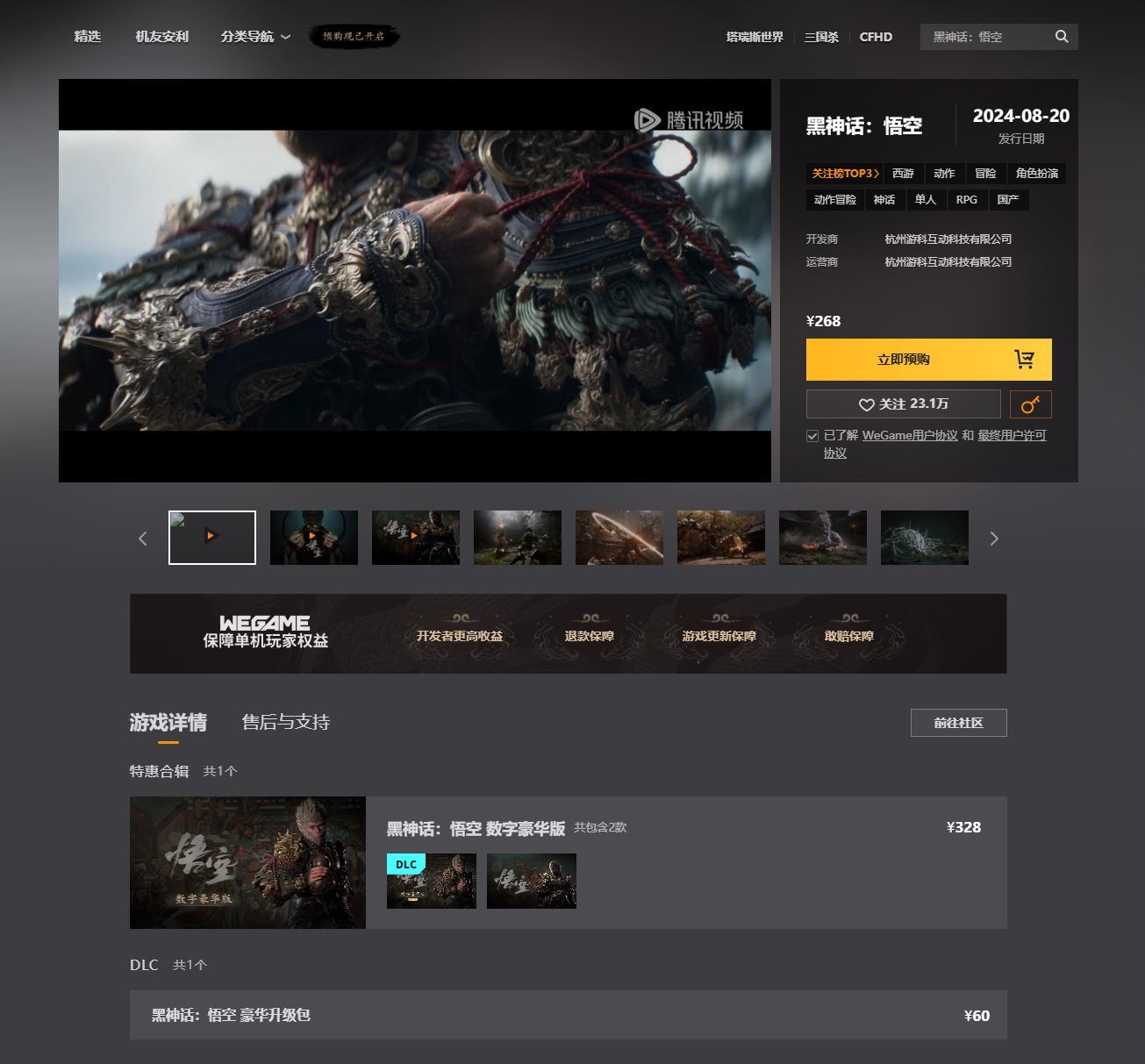Uncheck the WeGame agreement checkbox
This screenshot has height=1064, width=1145.
(x=812, y=436)
